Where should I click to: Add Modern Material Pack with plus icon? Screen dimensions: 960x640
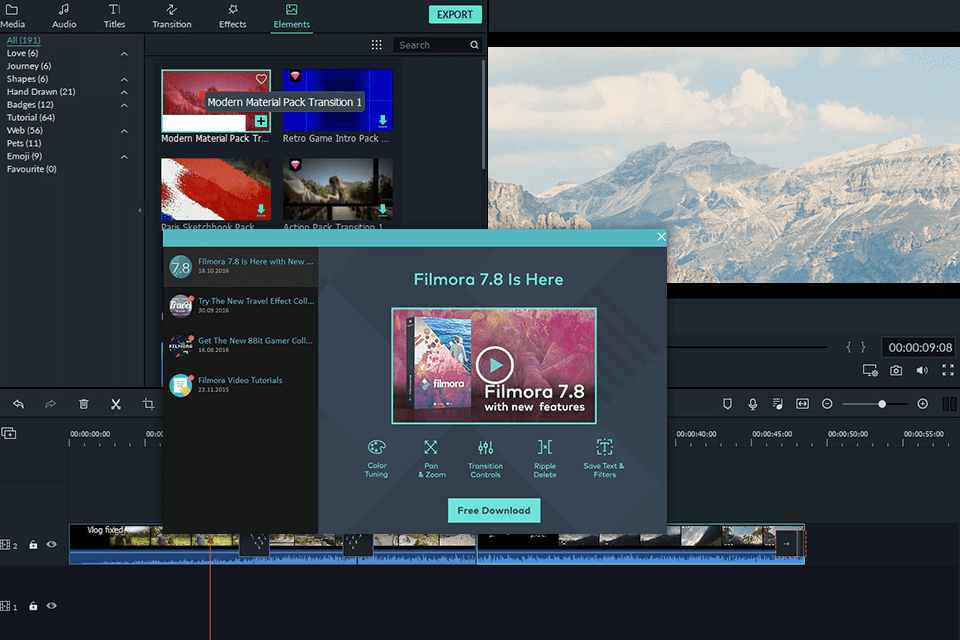261,121
